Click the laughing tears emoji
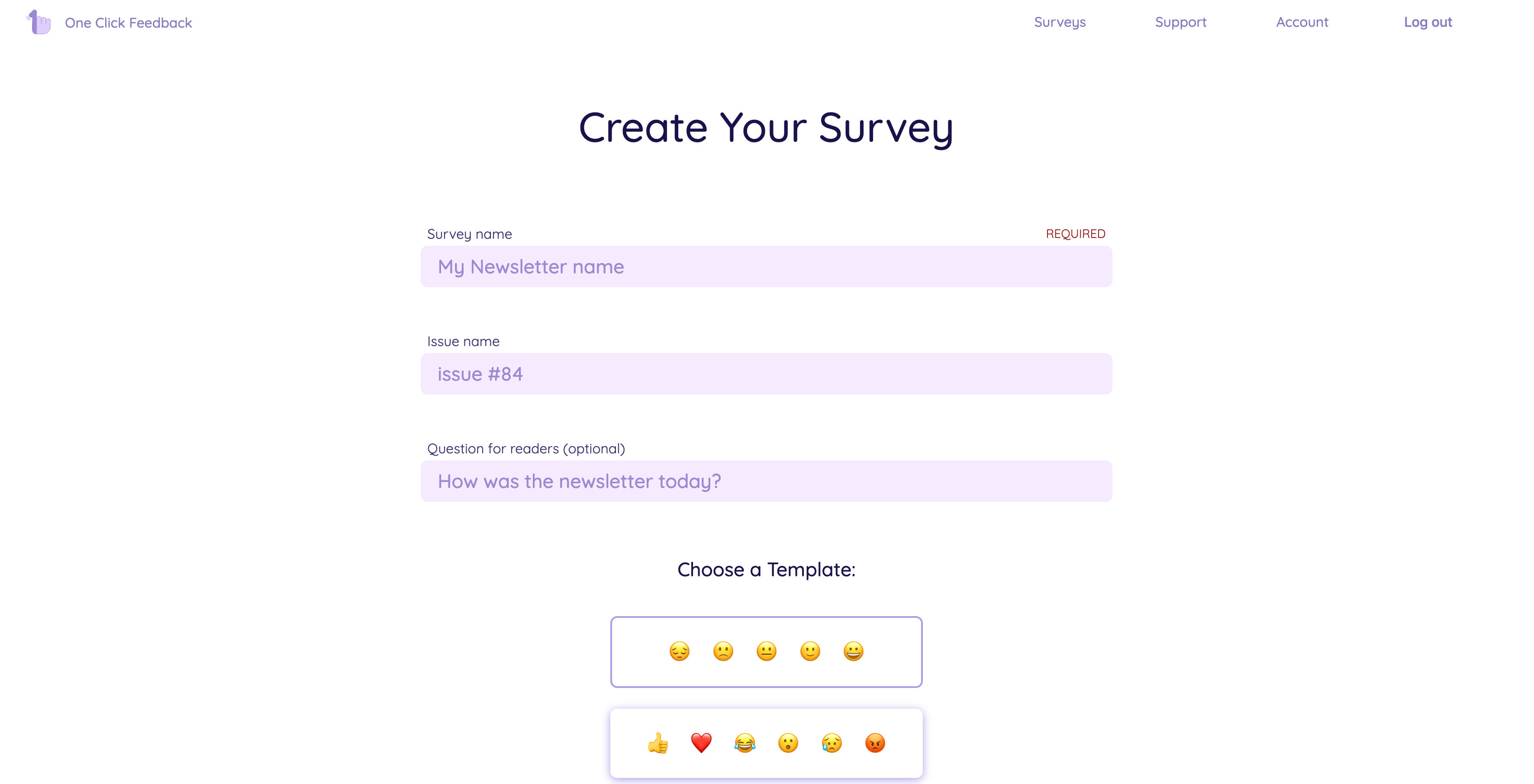 point(745,743)
